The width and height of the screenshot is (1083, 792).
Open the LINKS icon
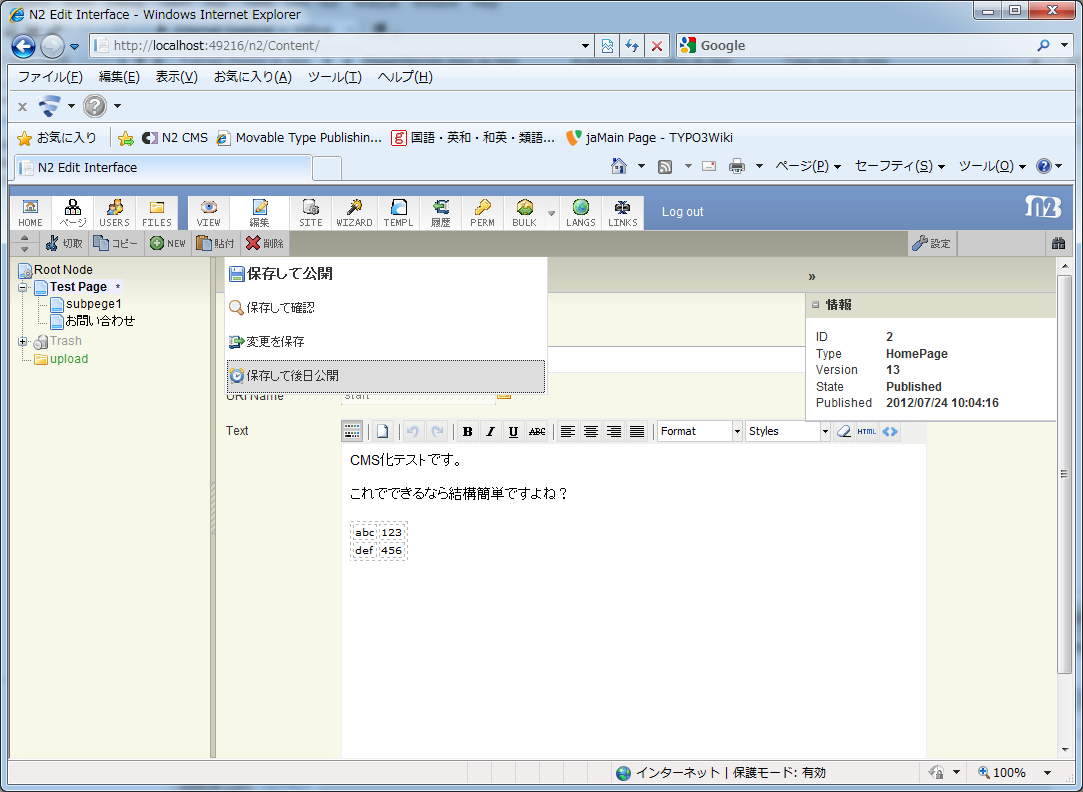coord(623,213)
